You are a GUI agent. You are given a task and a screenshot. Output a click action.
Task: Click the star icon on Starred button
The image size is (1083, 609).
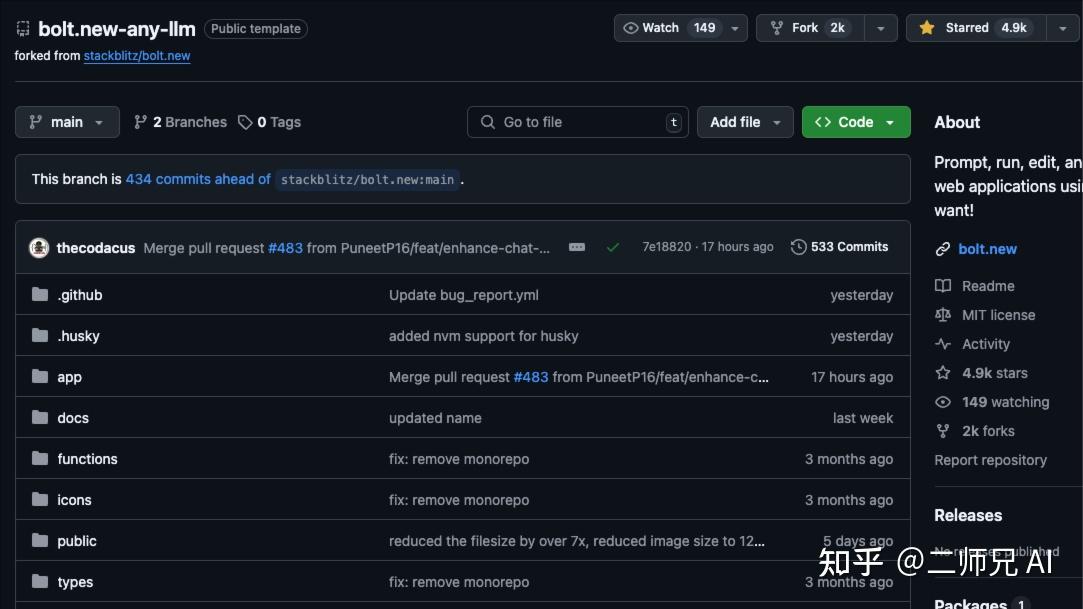coord(927,28)
